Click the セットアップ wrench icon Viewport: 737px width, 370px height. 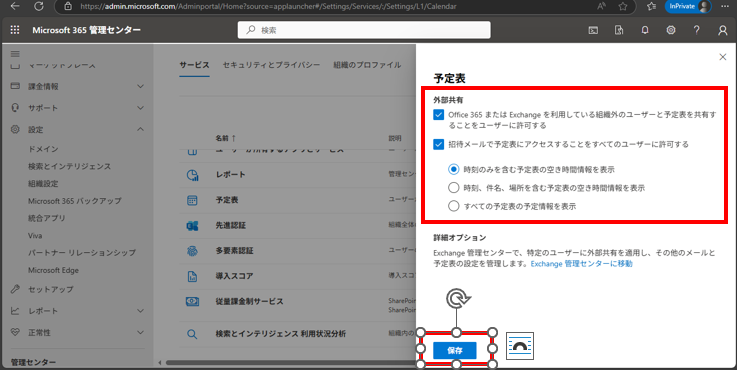(x=15, y=289)
